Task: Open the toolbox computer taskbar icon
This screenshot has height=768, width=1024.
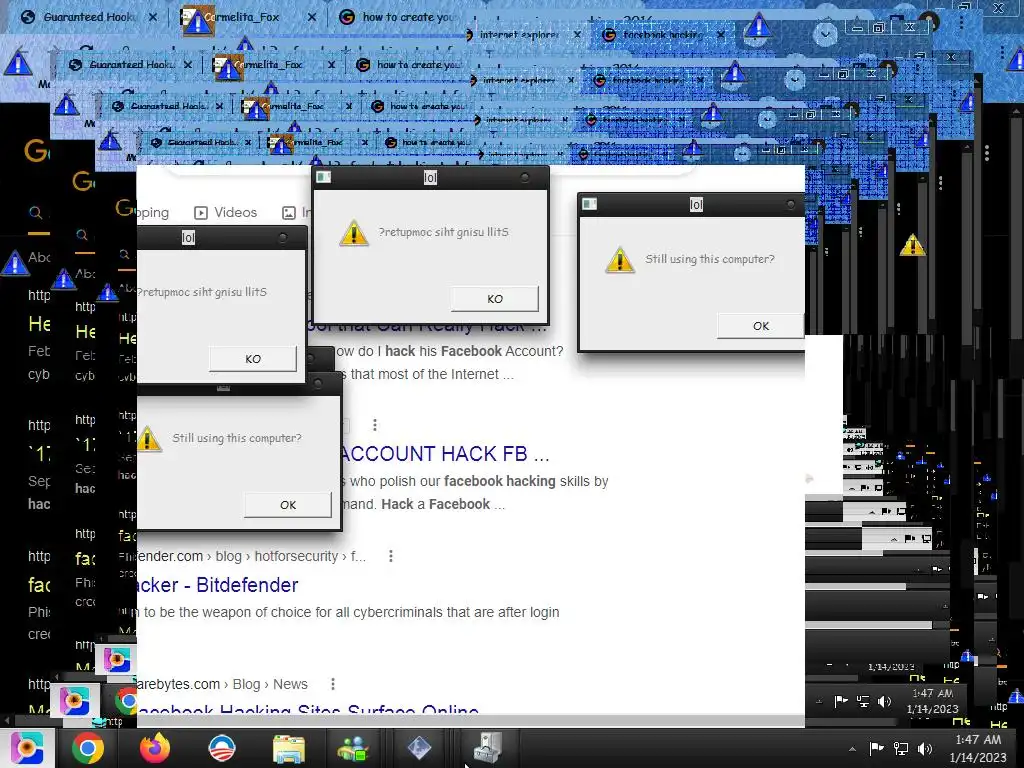Action: pyautogui.click(x=487, y=748)
